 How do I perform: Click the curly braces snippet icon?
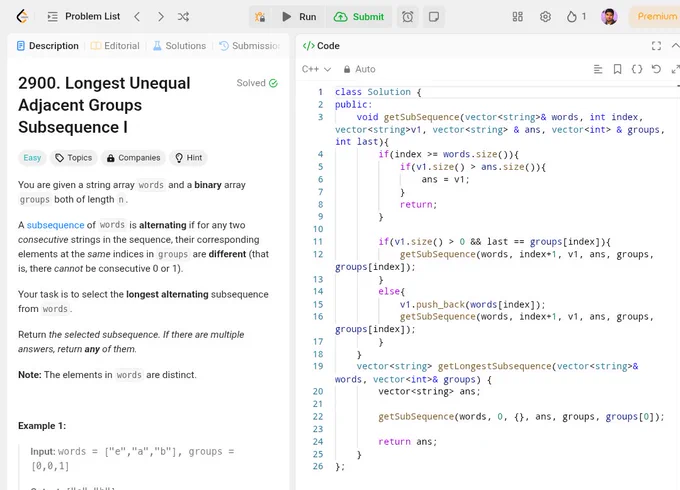[637, 69]
